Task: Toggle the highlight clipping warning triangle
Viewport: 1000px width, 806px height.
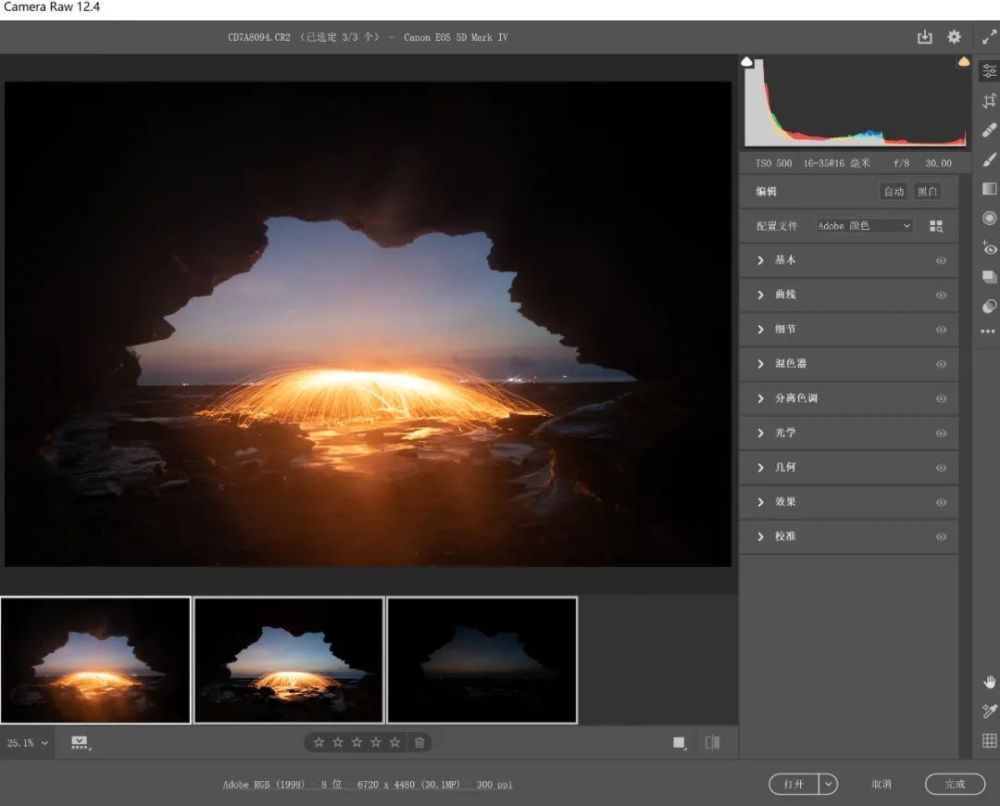Action: [964, 62]
